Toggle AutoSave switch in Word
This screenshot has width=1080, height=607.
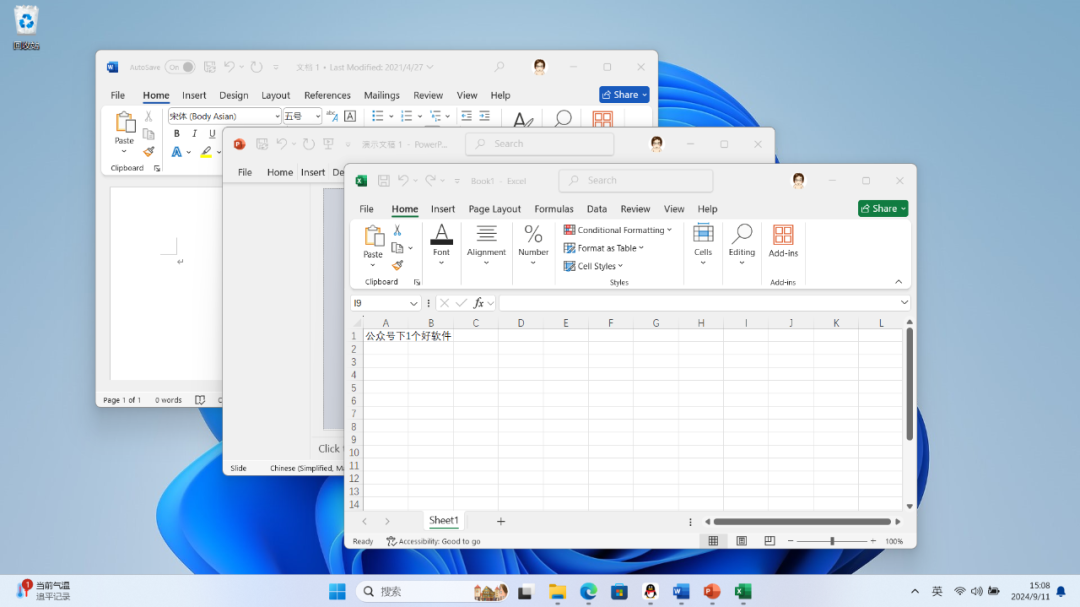[x=180, y=67]
